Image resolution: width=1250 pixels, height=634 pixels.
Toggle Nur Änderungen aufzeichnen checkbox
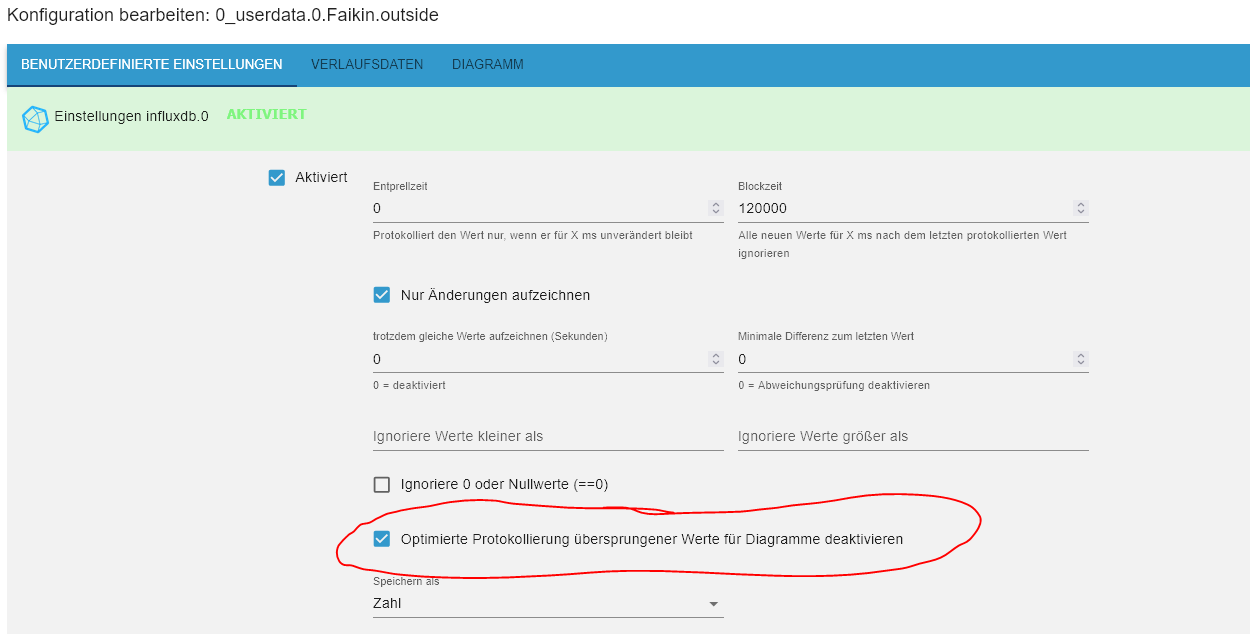(x=382, y=295)
